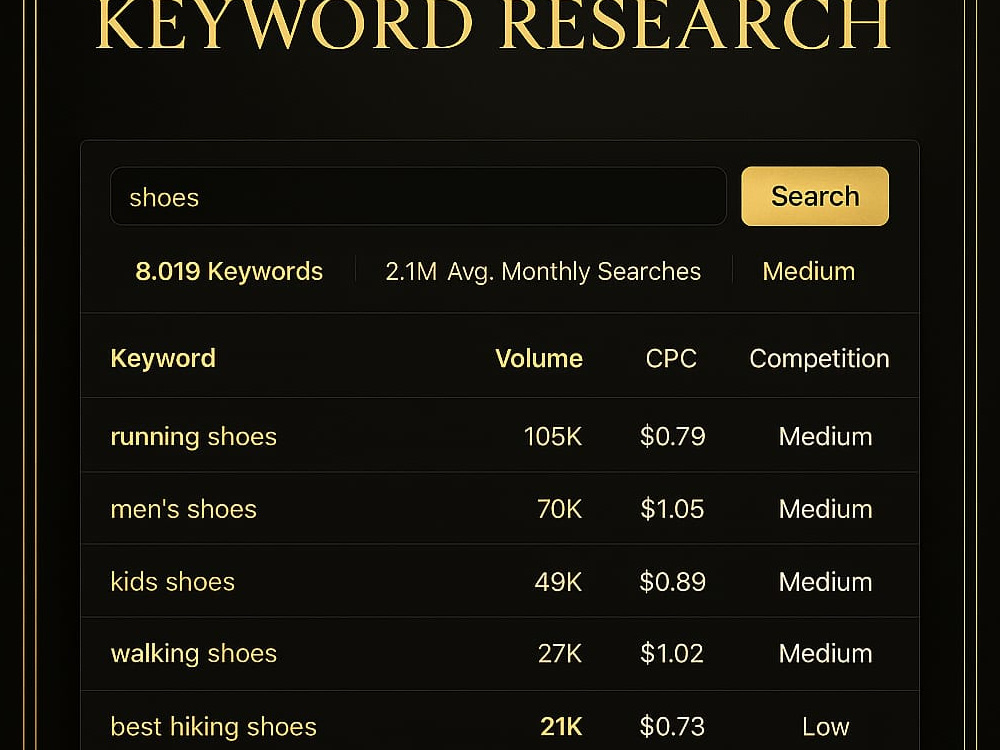The image size is (1000, 750).
Task: Sort by the Volume column header
Action: point(539,358)
